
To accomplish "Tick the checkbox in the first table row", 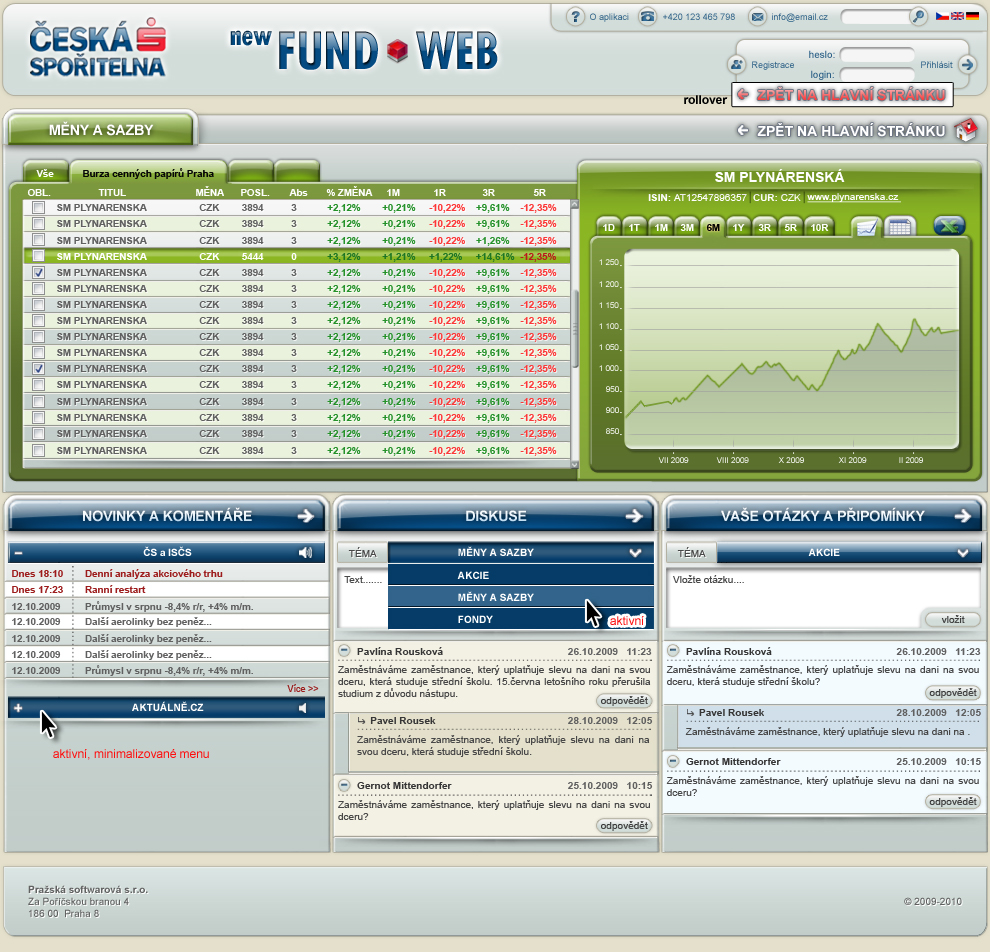I will tap(39, 207).
